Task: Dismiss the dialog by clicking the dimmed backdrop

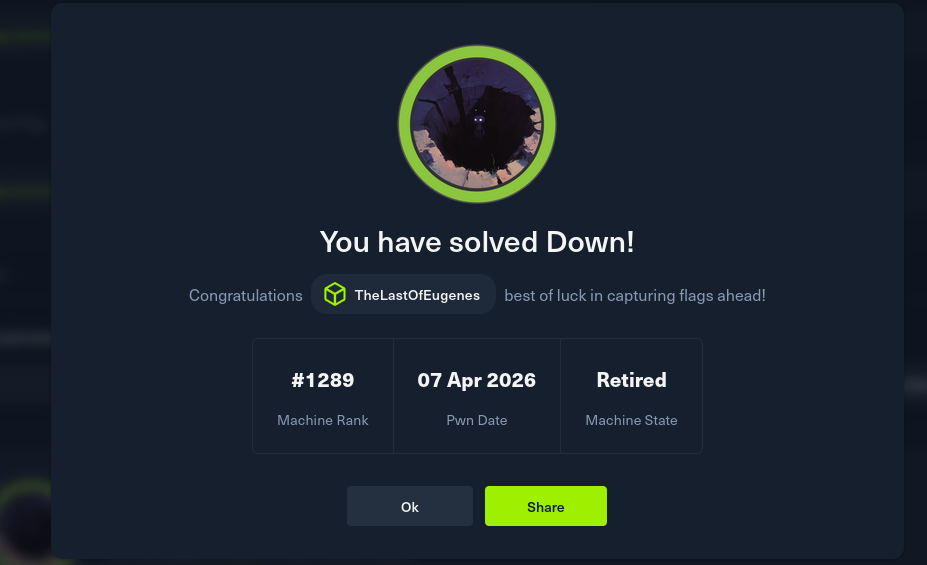Action: 915,200
